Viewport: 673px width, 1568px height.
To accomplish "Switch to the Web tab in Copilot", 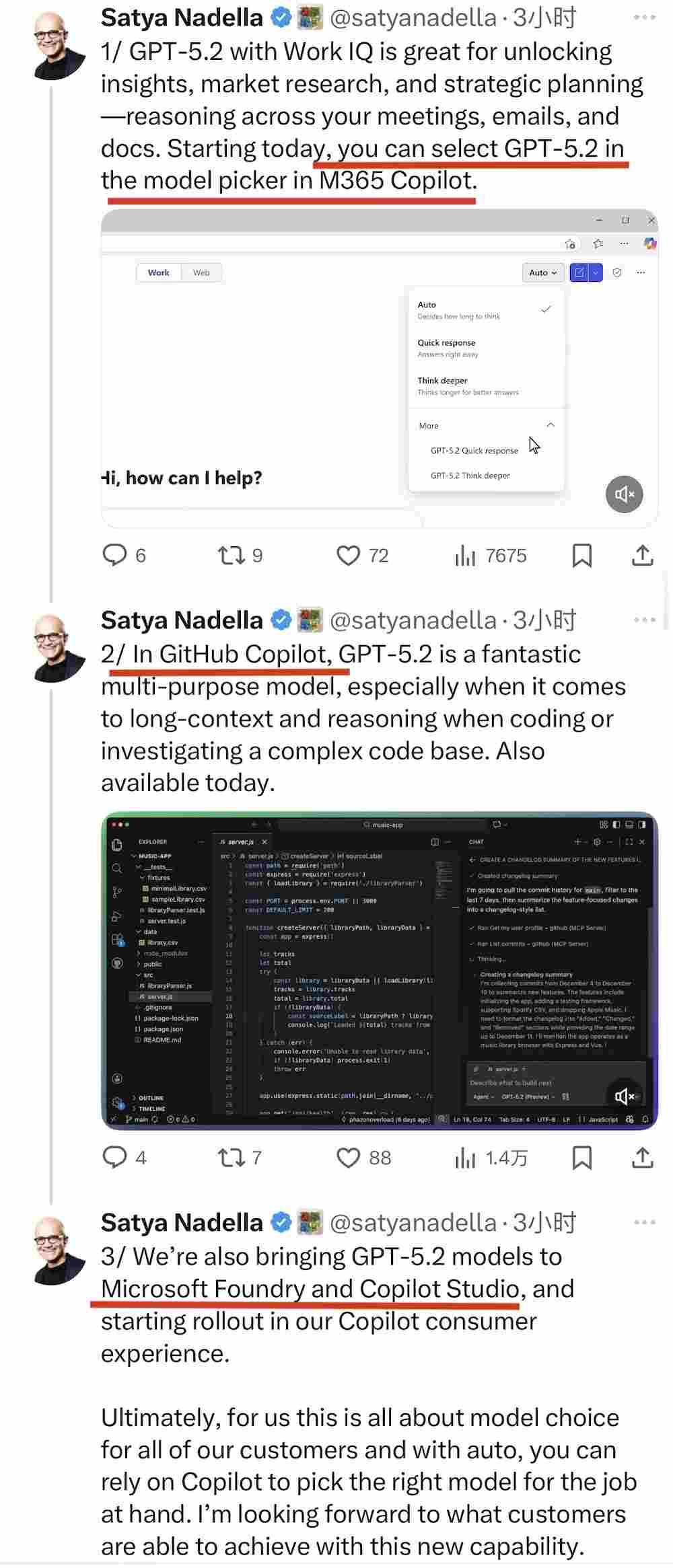I will point(201,272).
